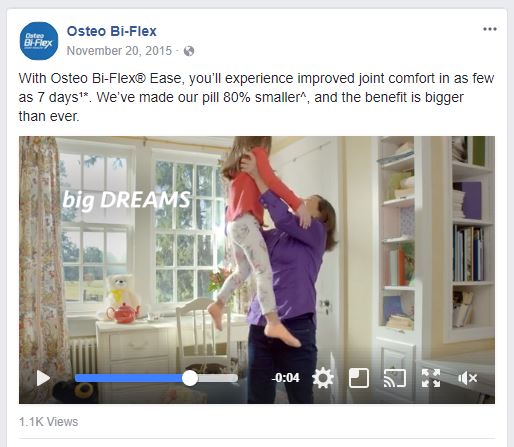
Task: Click the remaining time -0:04 label
Action: (x=285, y=378)
